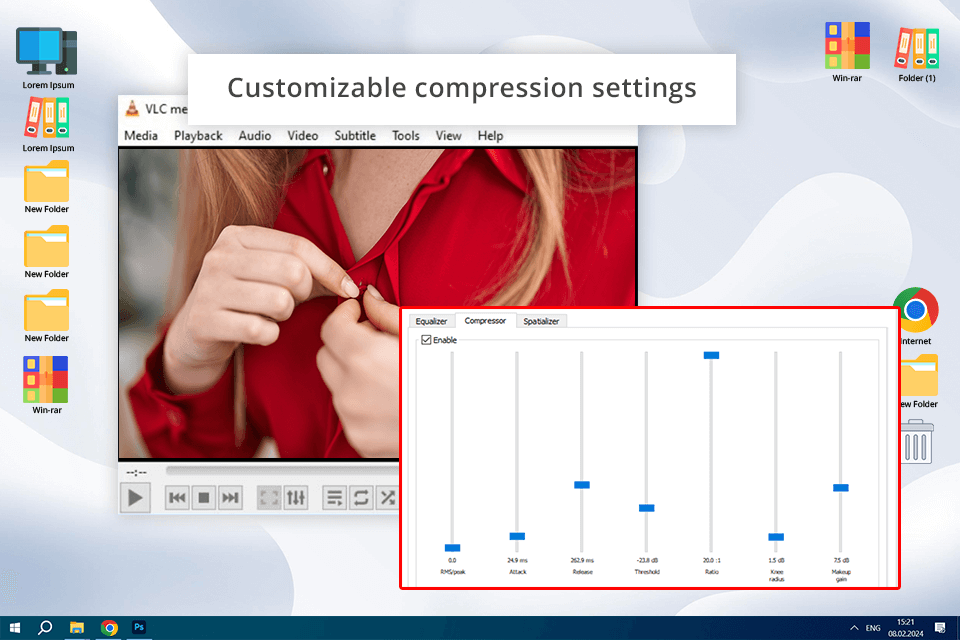
Task: Switch to the Equalizer tab
Action: (431, 322)
